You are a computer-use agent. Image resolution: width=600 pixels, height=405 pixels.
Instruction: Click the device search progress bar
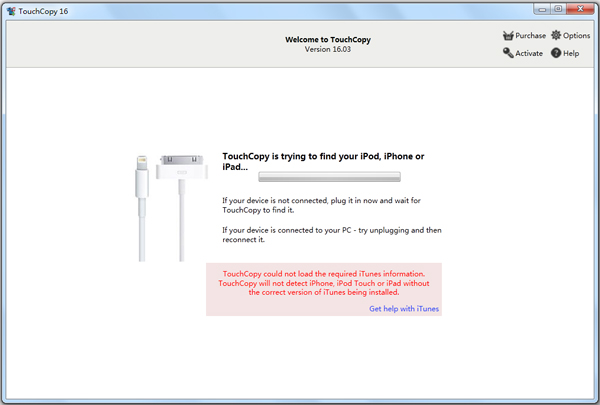(329, 176)
